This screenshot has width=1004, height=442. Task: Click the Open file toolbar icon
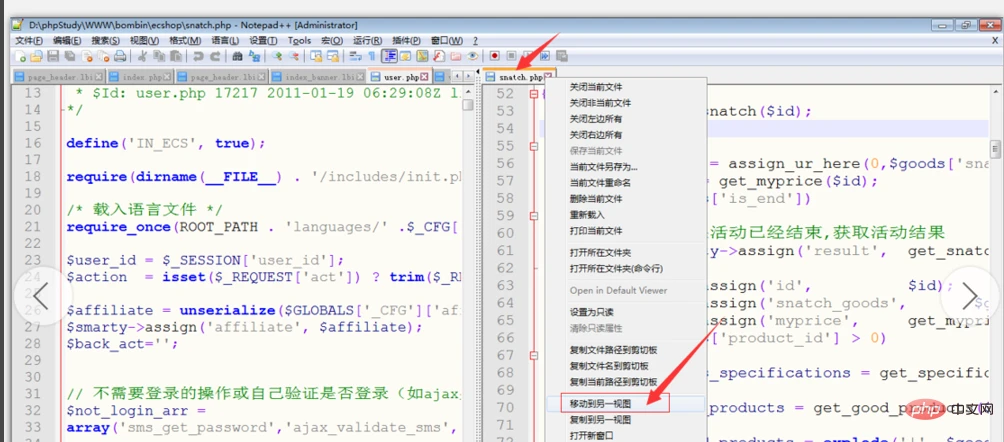tap(36, 56)
